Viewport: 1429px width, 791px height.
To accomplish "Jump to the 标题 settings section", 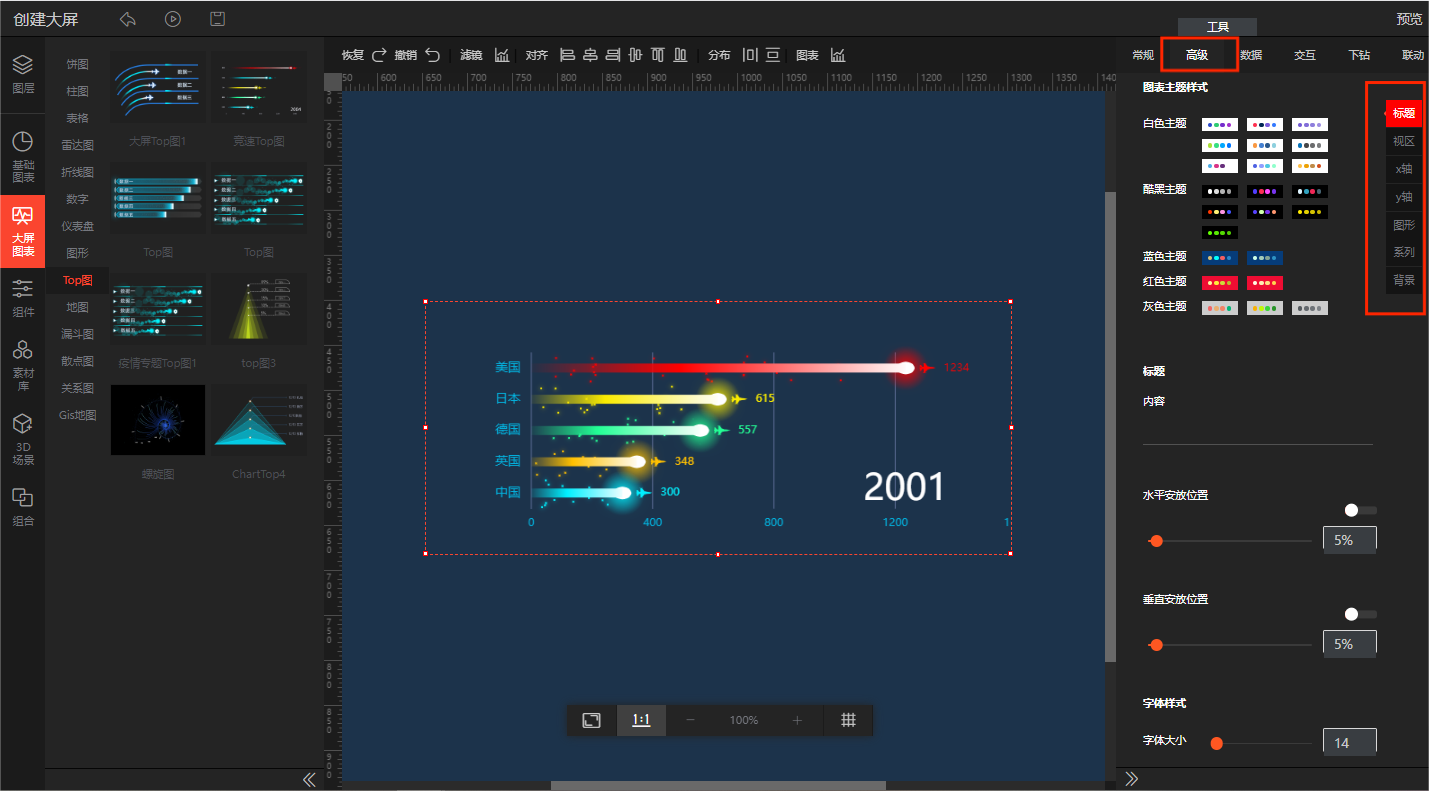I will coord(1404,113).
